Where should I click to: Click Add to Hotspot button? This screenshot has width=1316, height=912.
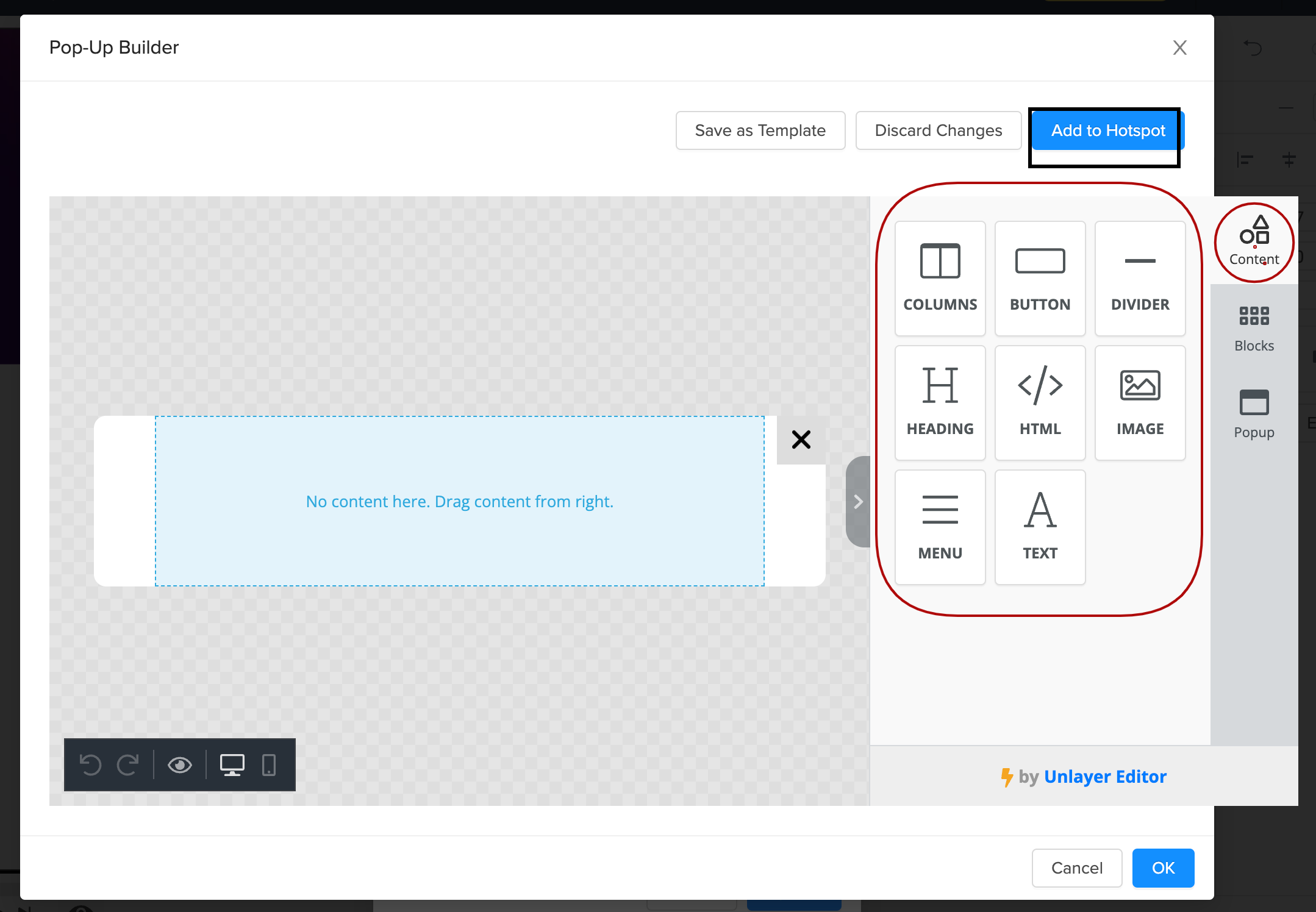pyautogui.click(x=1107, y=130)
